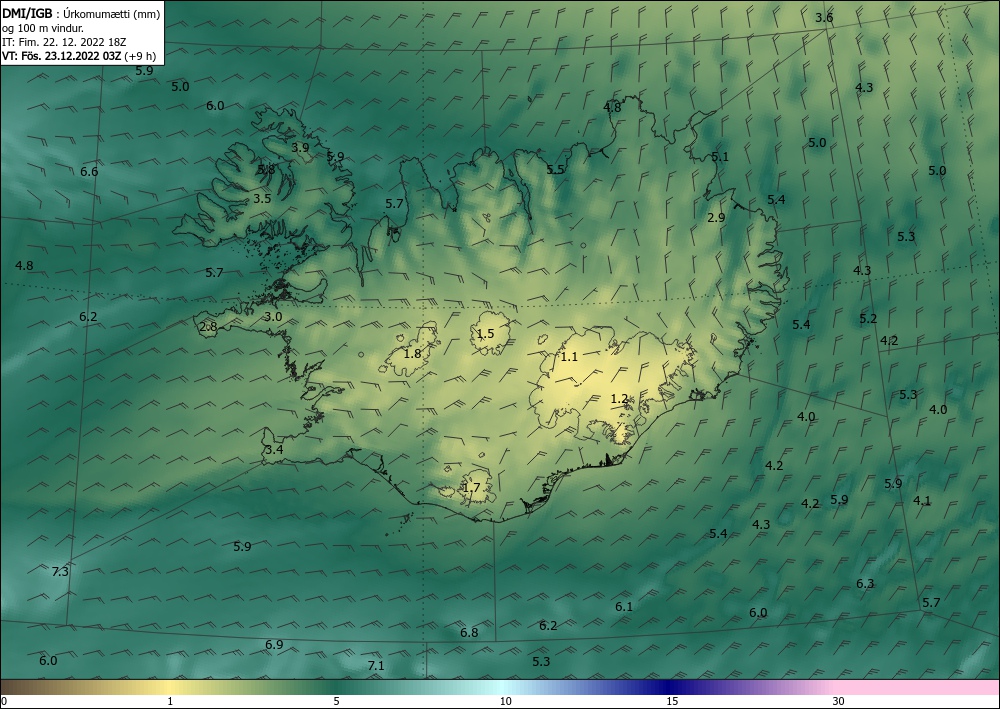1000x709 pixels.
Task: Click the 7.3 value in the southwest sea
Action: point(60,571)
